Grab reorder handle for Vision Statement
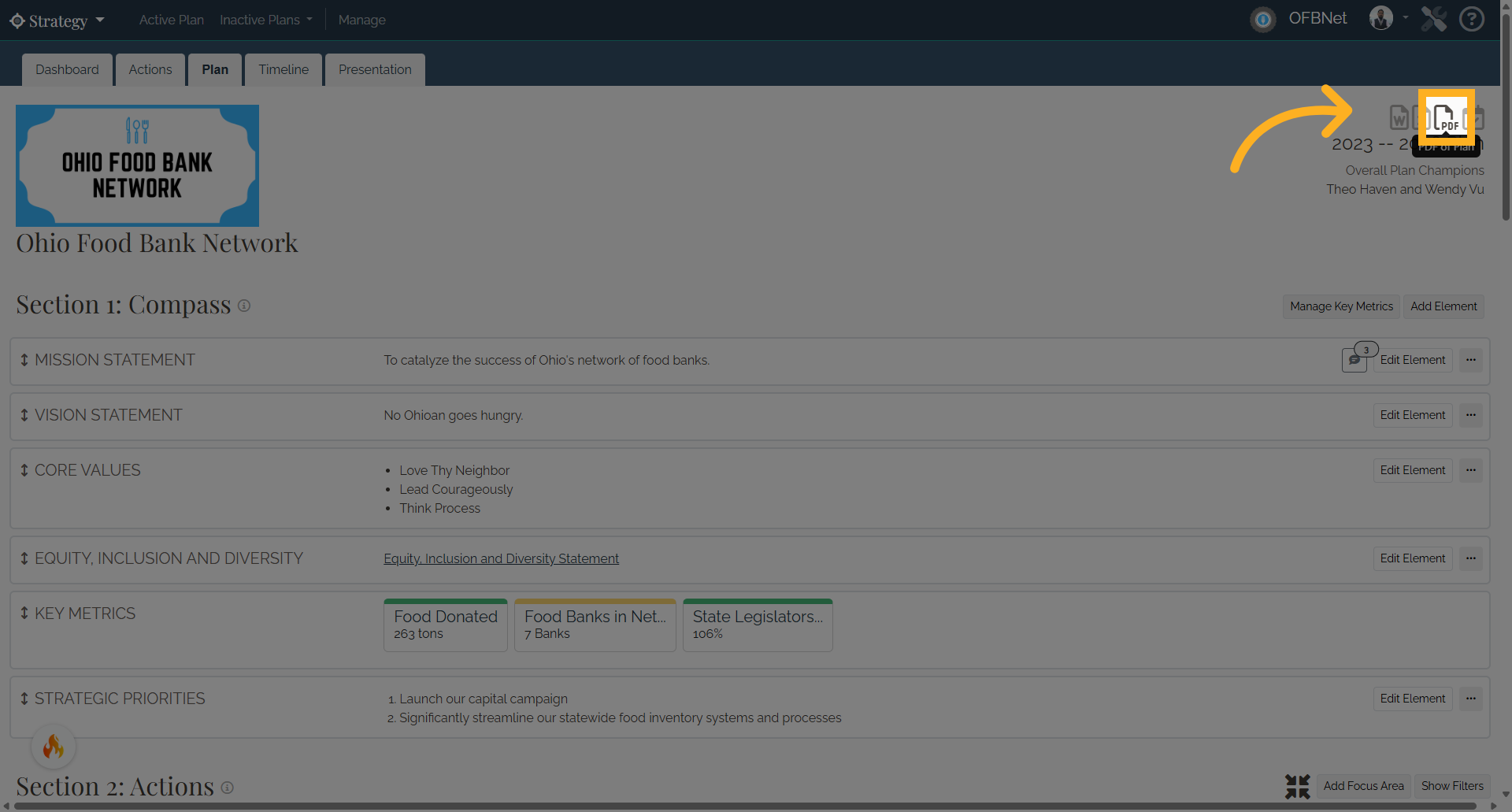 24,415
